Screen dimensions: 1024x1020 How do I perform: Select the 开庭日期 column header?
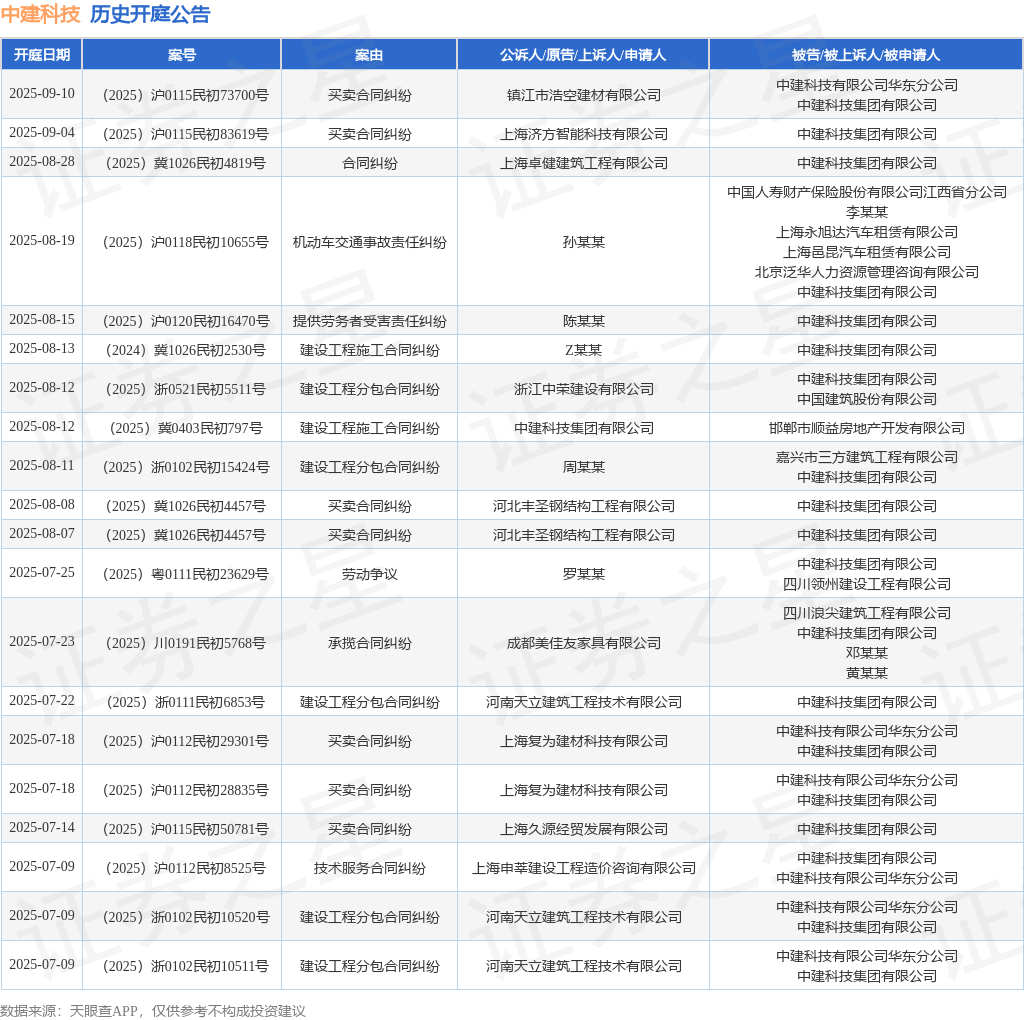tap(42, 55)
